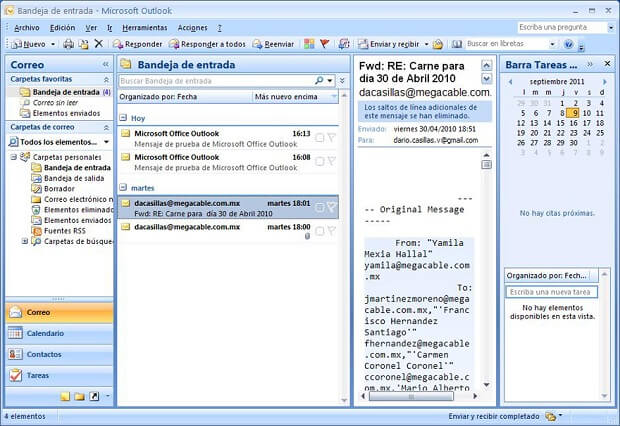Switch to Tareas navigation button
Screen dimensions: 620x426
[59, 375]
